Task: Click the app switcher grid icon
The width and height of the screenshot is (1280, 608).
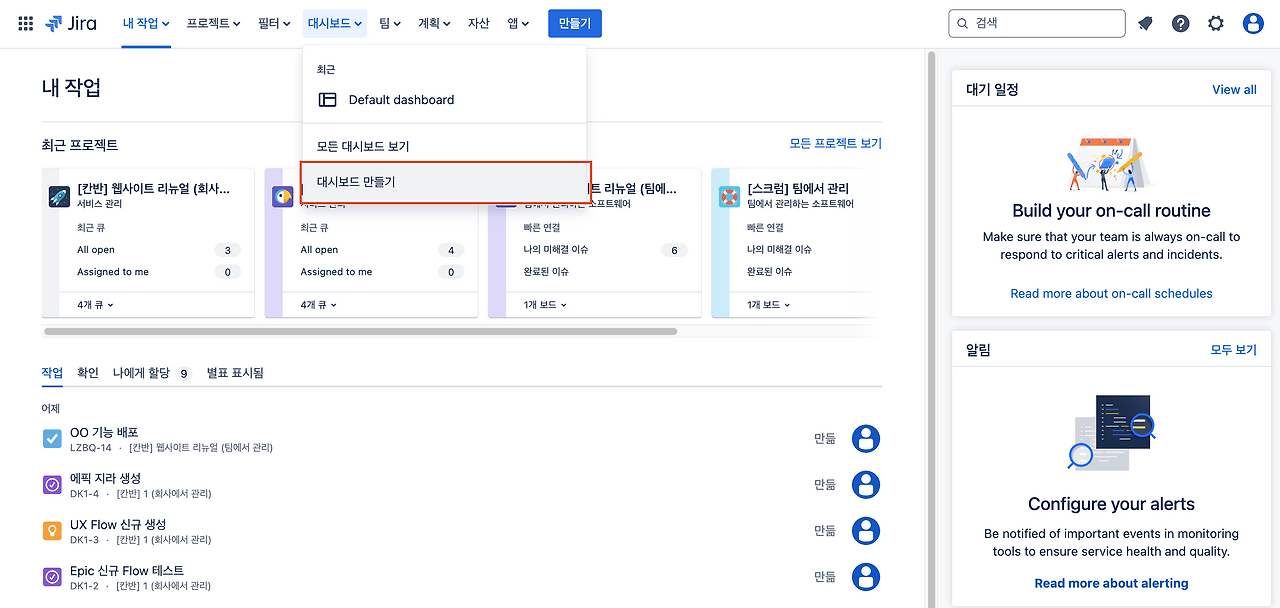Action: (24, 23)
